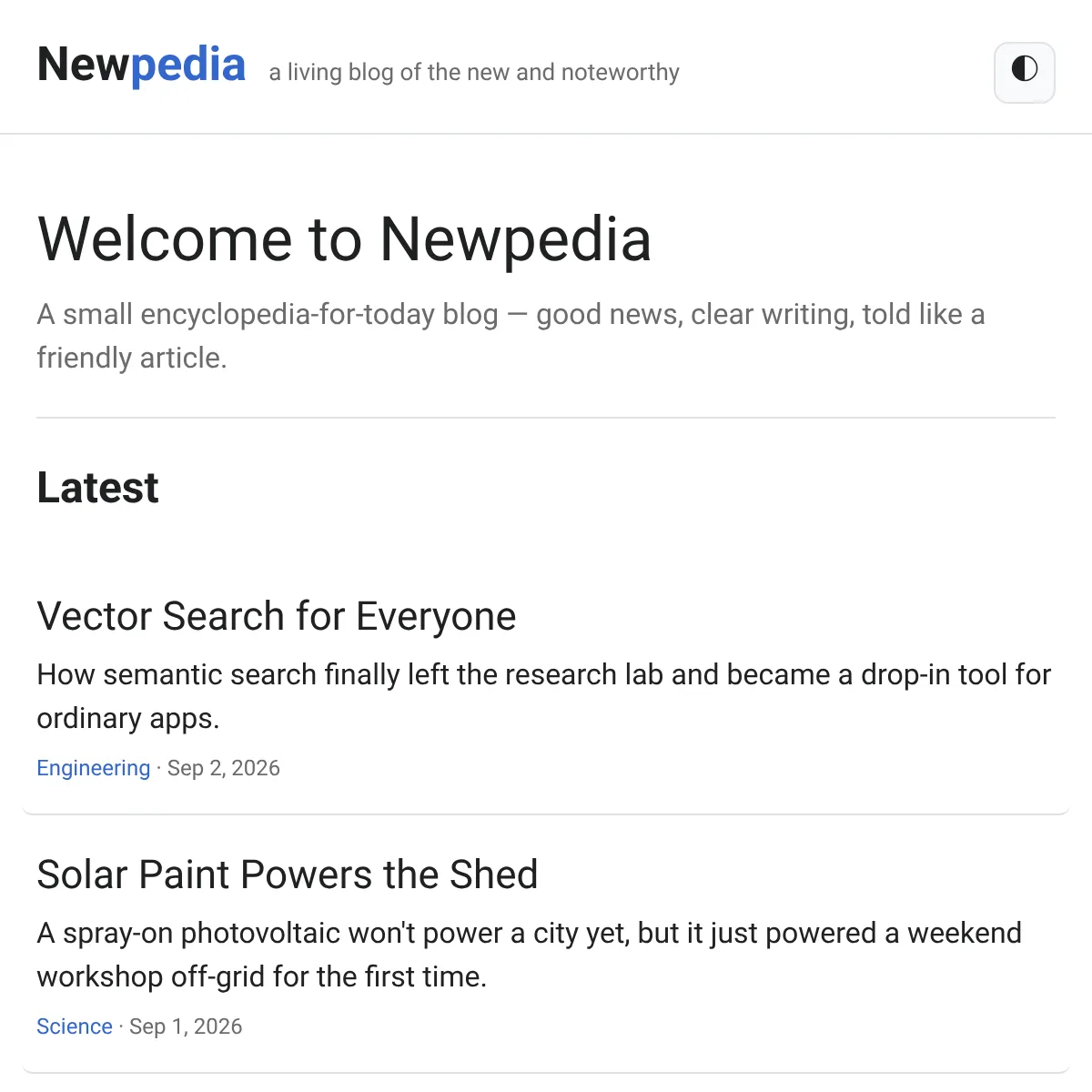Screen dimensions: 1092x1092
Task: Go home via the Newpedia logo
Action: (141, 65)
